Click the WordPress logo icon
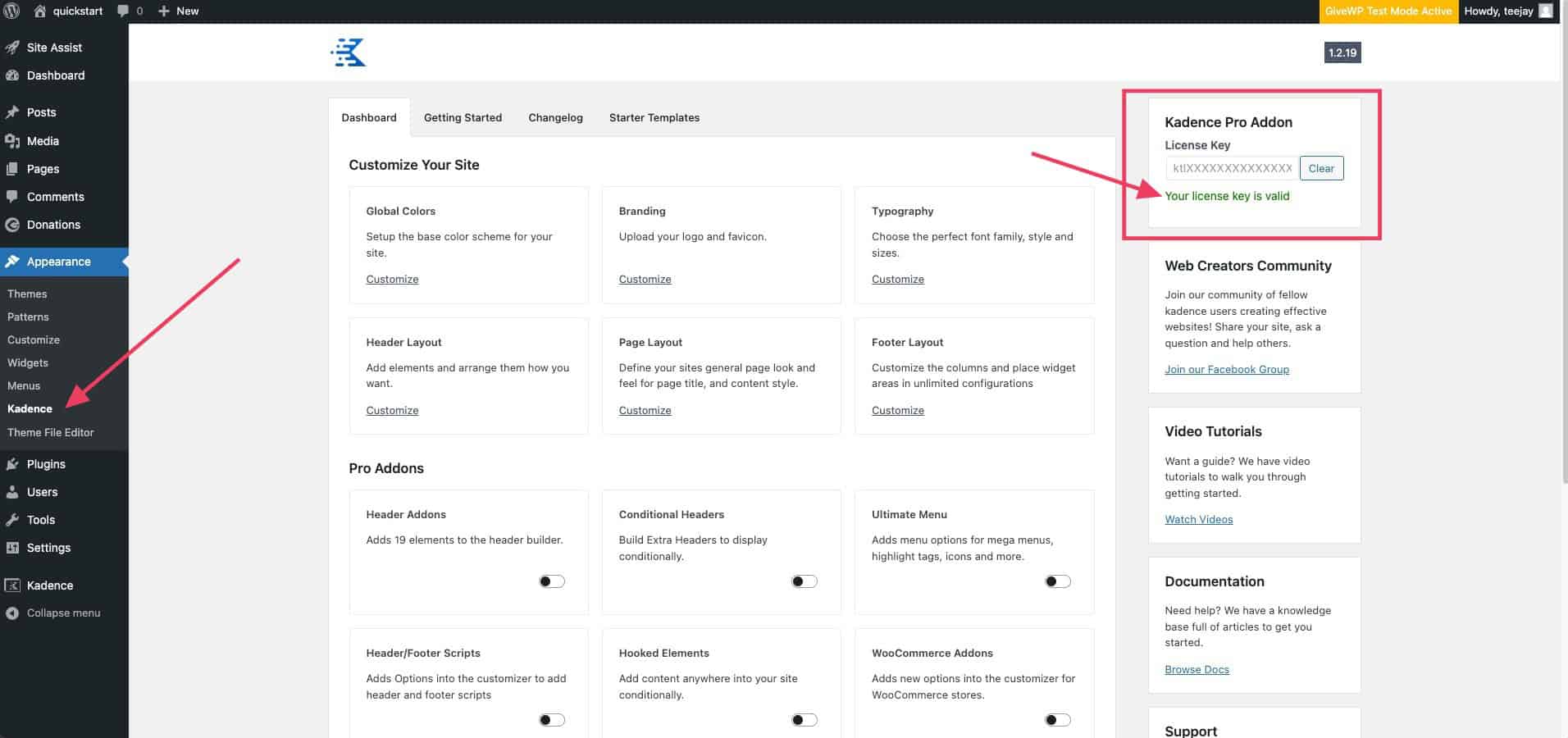The height and width of the screenshot is (738, 1568). point(12,11)
